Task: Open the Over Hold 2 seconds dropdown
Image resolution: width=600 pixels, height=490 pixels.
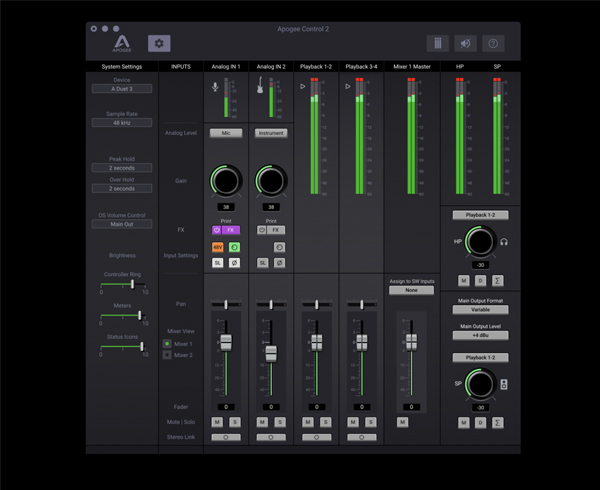Action: pyautogui.click(x=122, y=189)
